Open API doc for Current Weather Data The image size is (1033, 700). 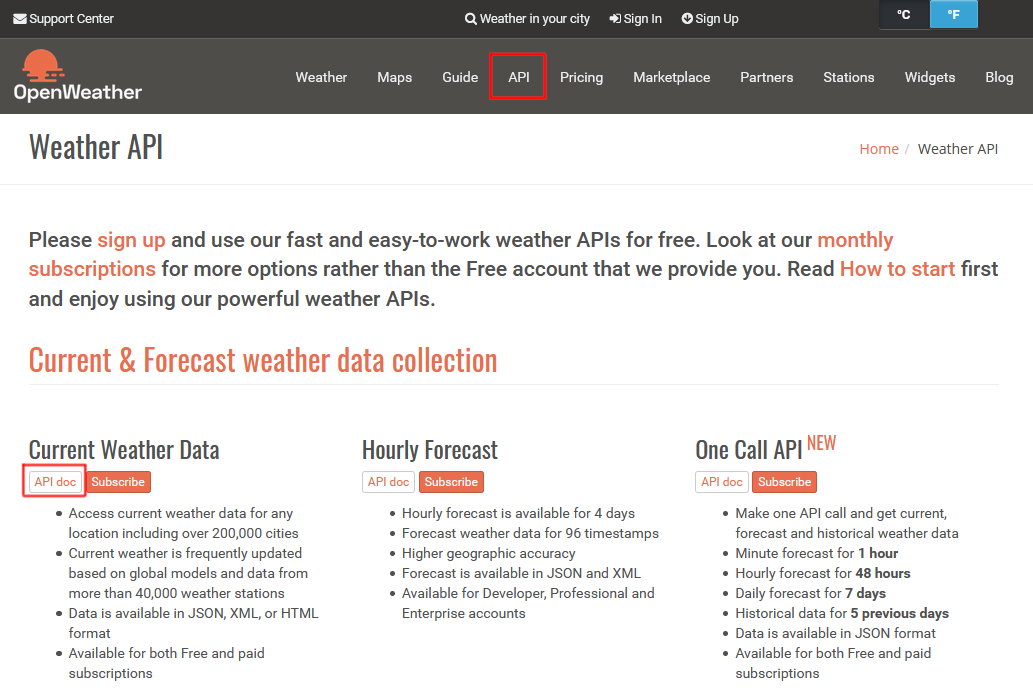(55, 482)
